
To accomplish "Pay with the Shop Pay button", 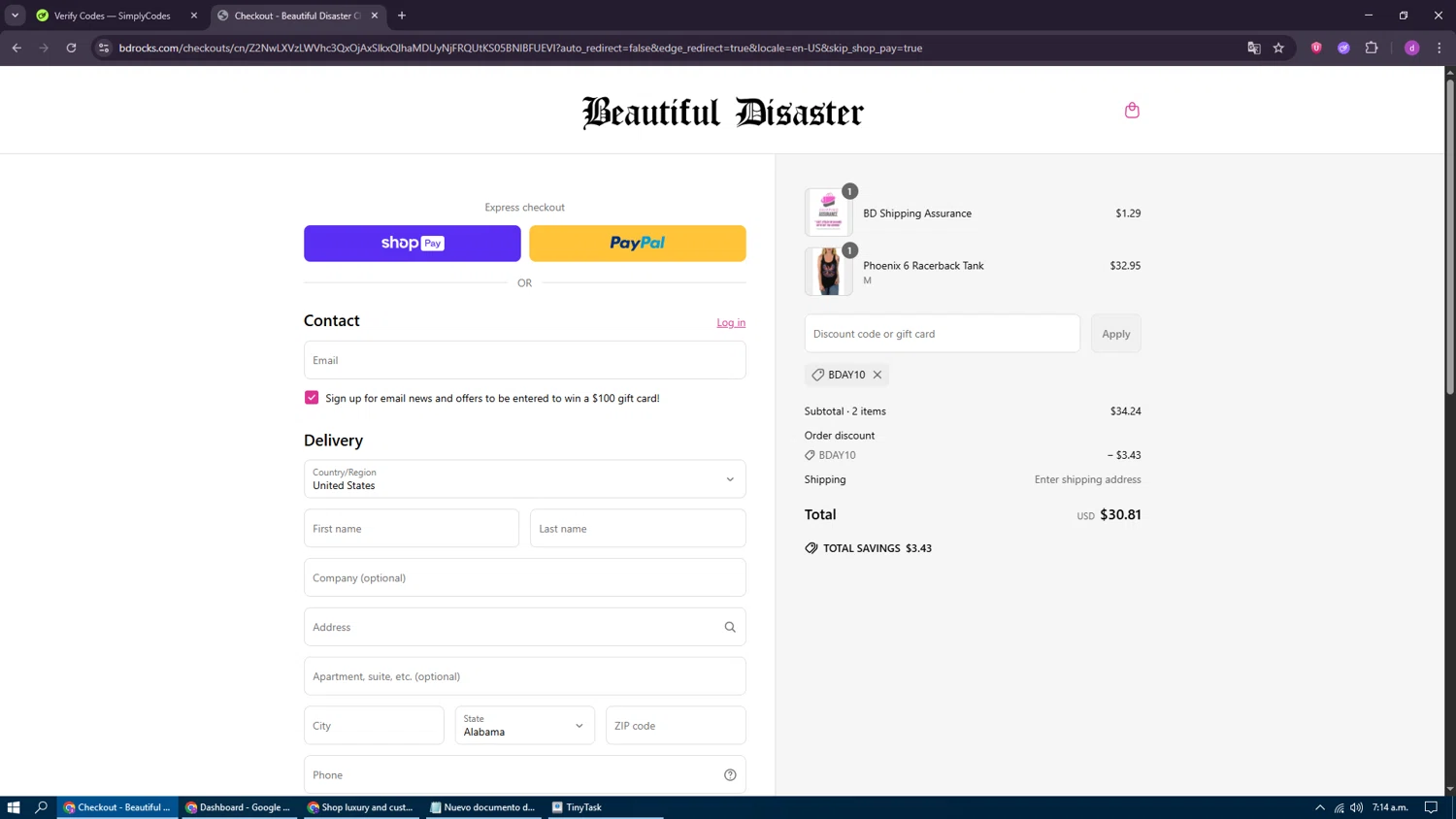I will point(413,244).
